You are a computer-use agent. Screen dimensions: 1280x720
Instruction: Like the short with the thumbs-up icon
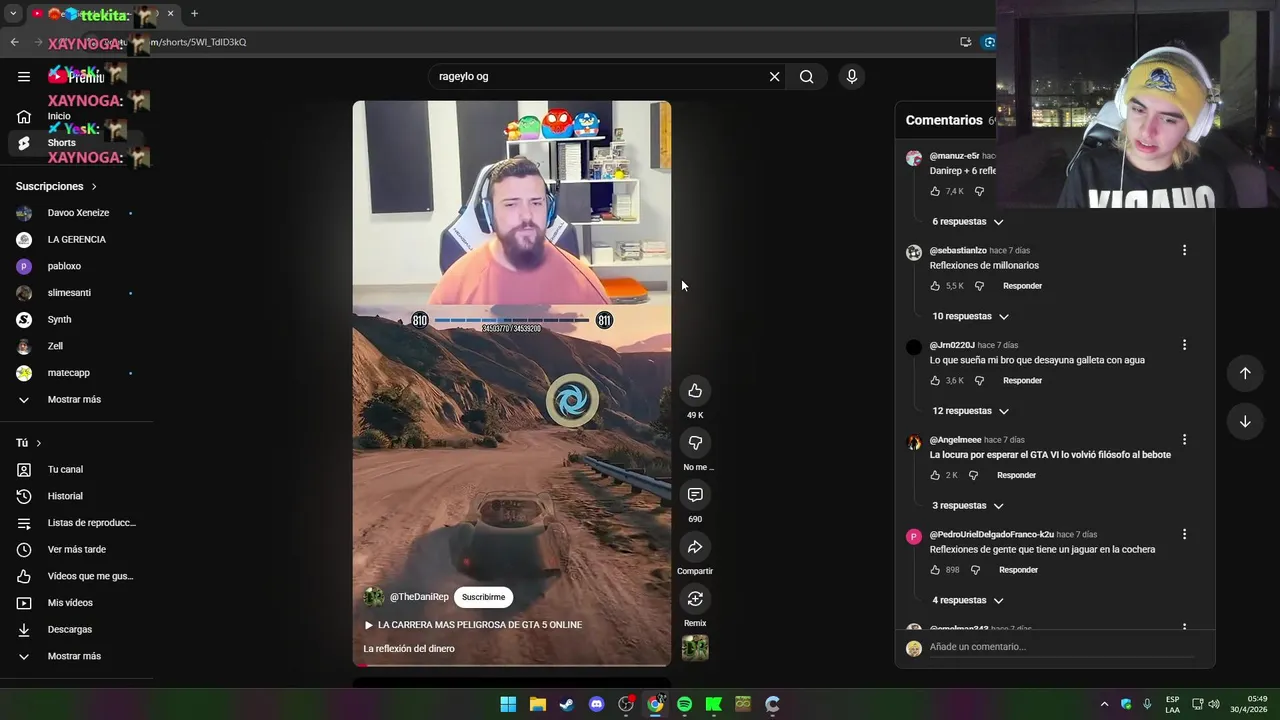tap(695, 391)
